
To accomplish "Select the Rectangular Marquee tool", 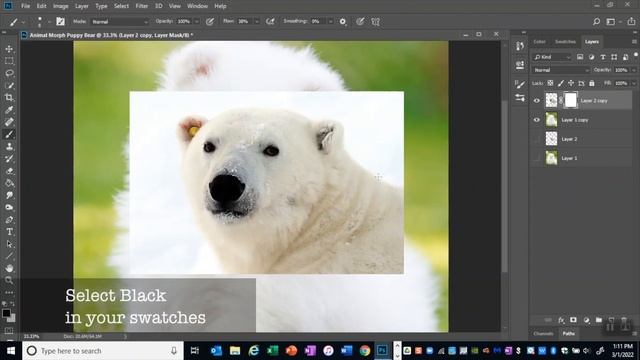I will [9, 61].
